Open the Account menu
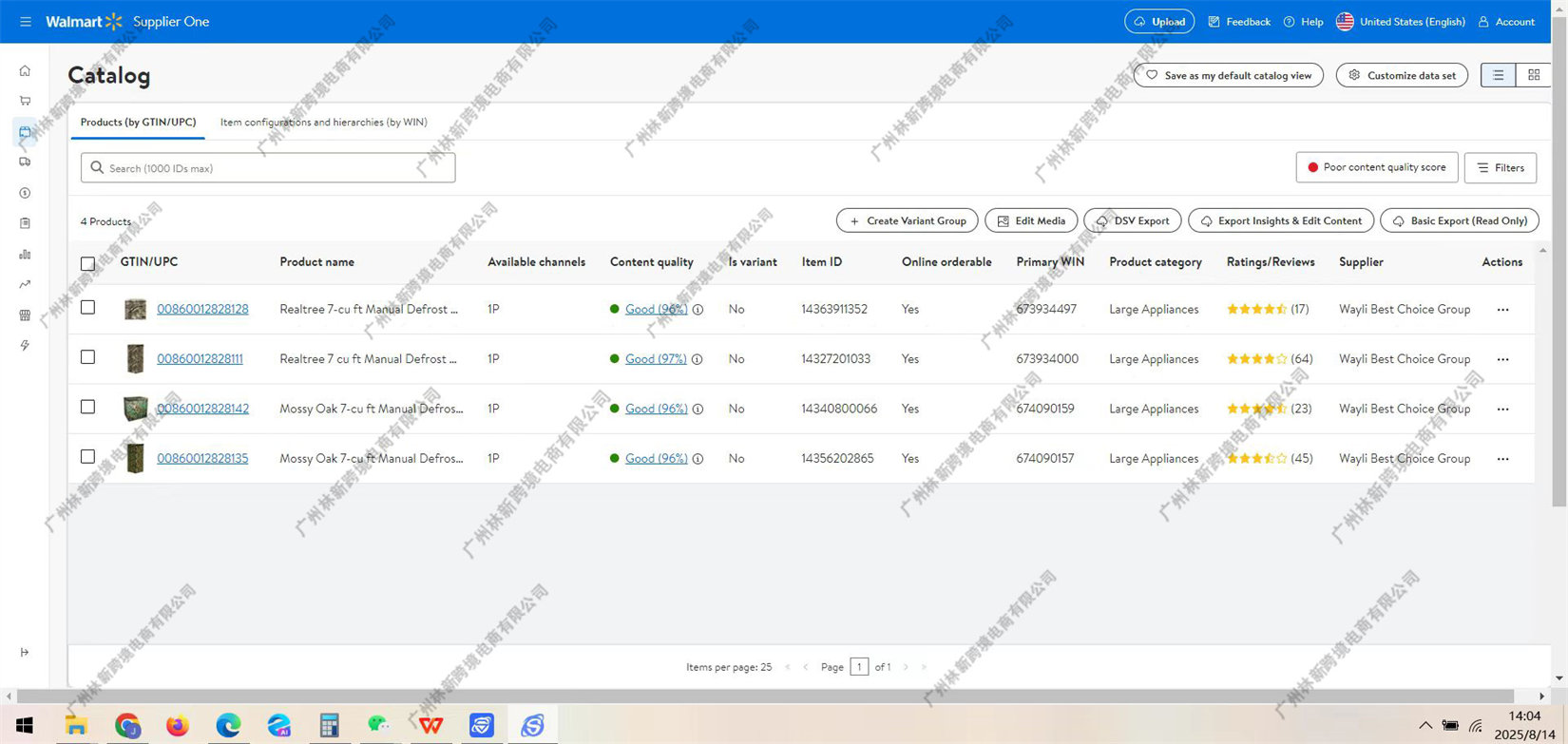The image size is (1568, 744). 1506,22
